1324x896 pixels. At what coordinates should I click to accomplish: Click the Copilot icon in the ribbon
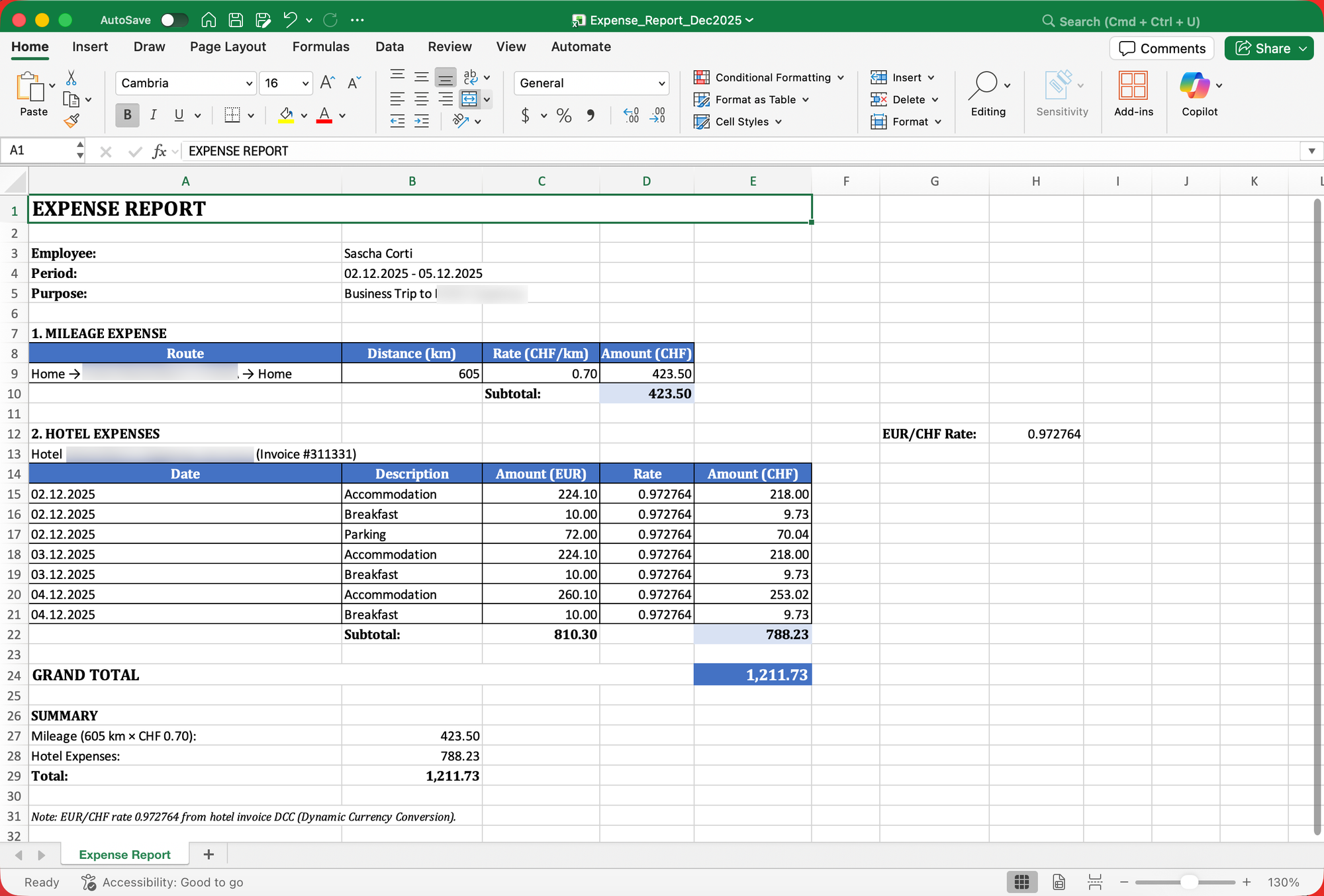coord(1195,86)
